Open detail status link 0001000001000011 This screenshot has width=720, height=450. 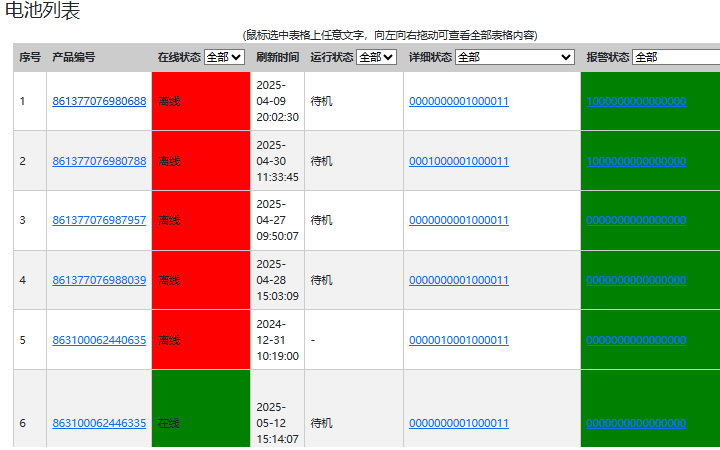[x=459, y=161]
